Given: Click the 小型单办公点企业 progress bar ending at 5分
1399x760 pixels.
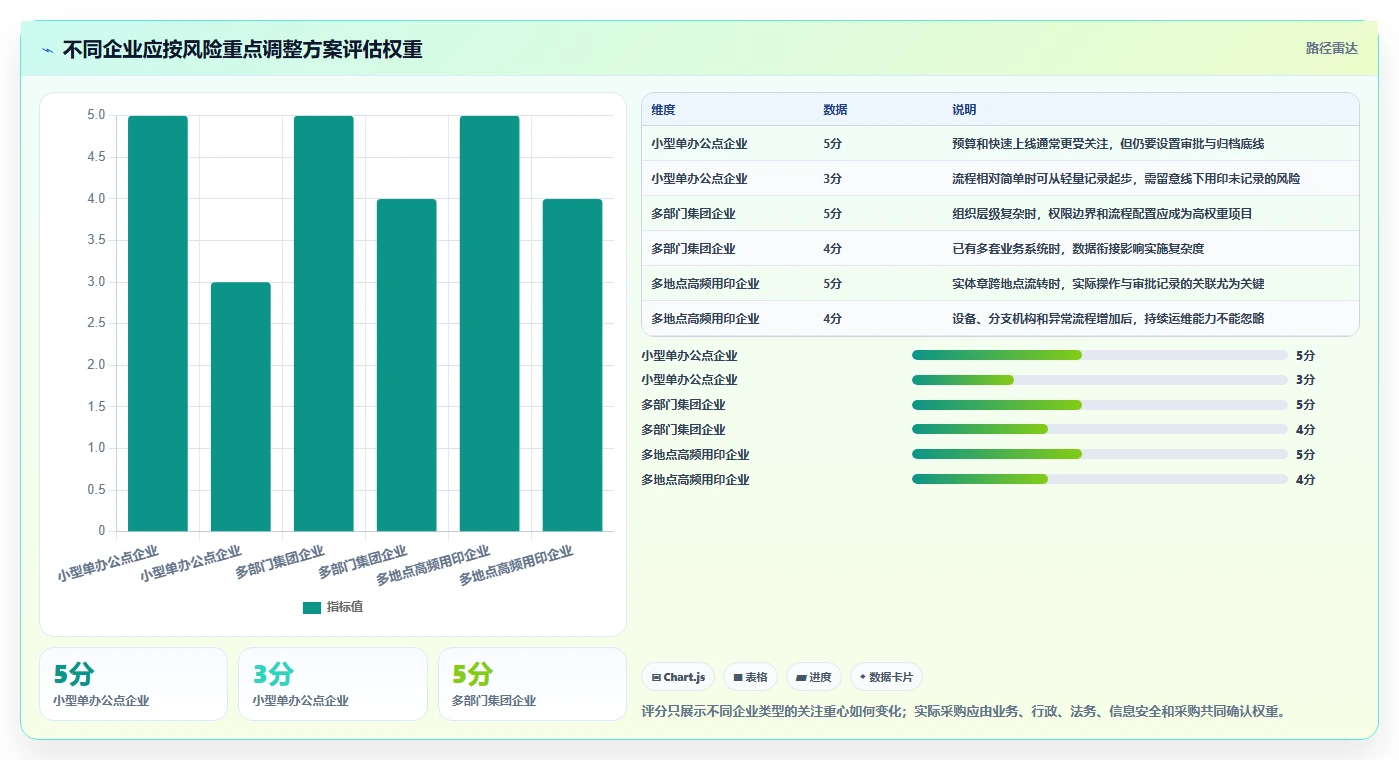Looking at the screenshot, I should pyautogui.click(x=1099, y=355).
